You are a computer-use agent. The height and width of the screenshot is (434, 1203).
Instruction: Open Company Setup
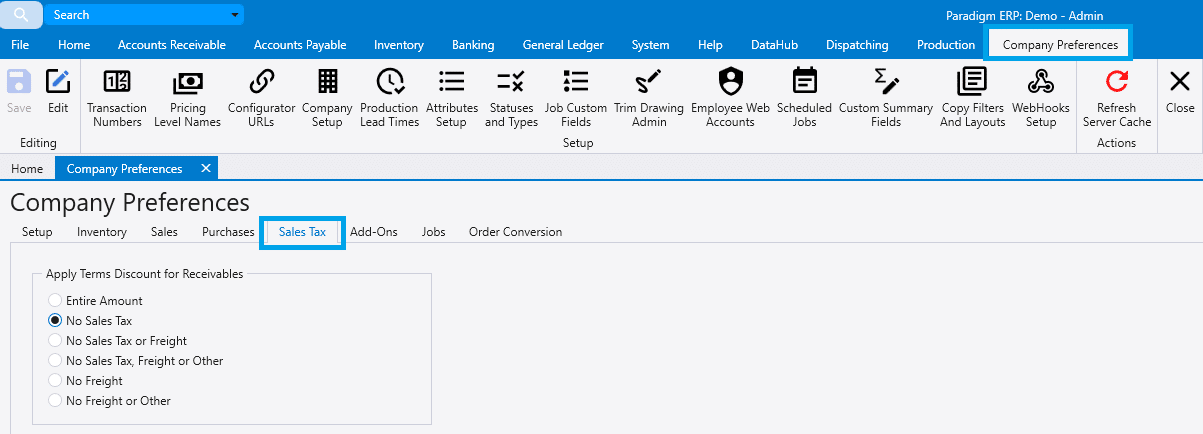(x=327, y=98)
